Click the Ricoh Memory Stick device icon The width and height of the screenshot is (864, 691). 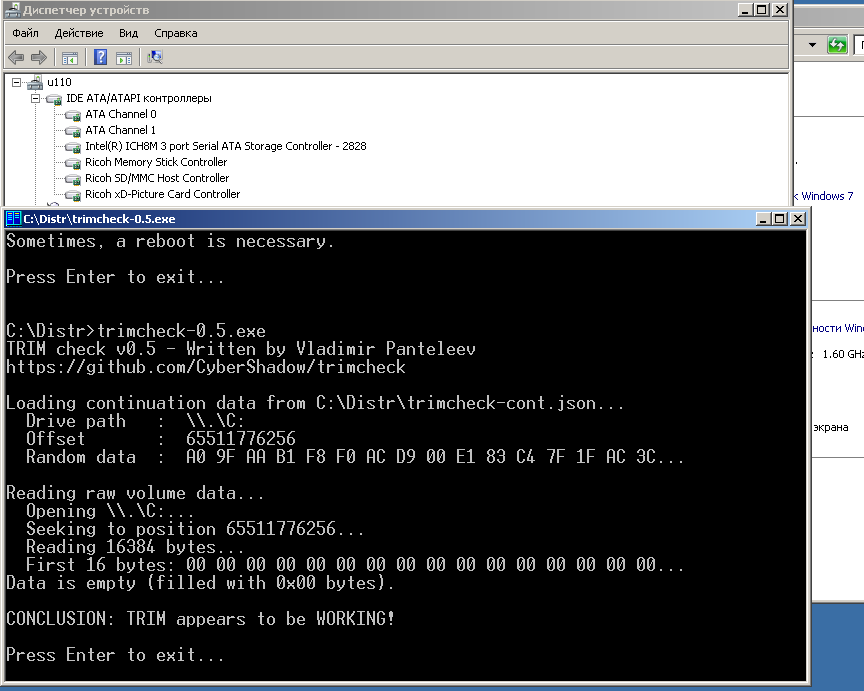coord(73,163)
